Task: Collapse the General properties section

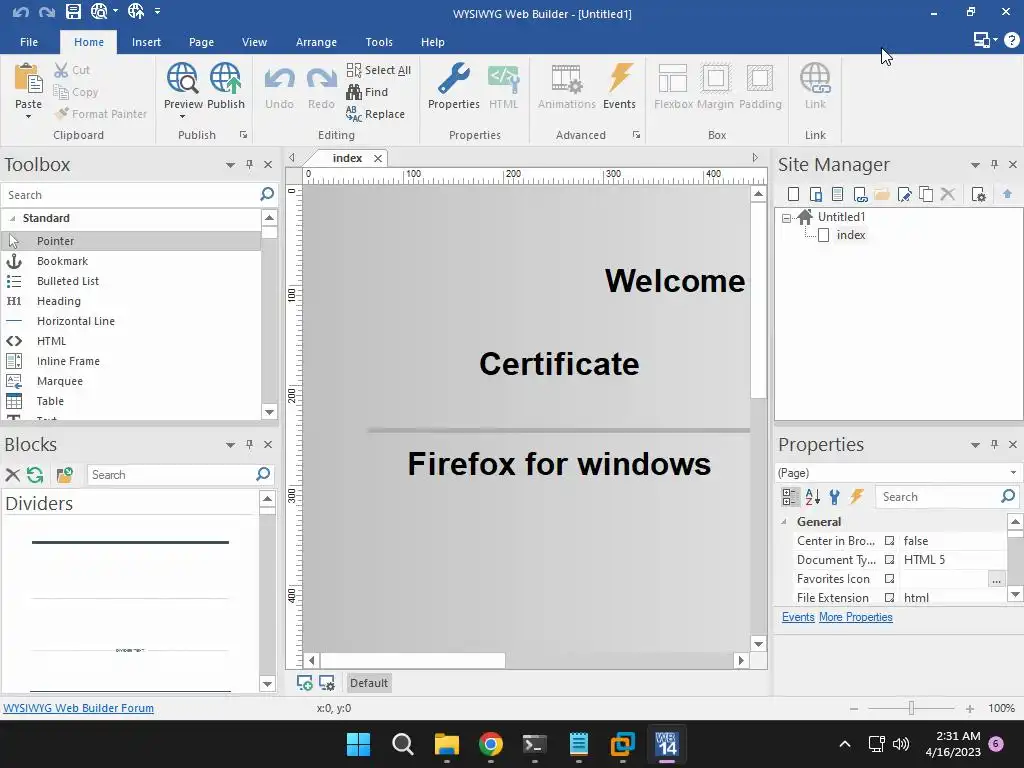Action: 784,522
